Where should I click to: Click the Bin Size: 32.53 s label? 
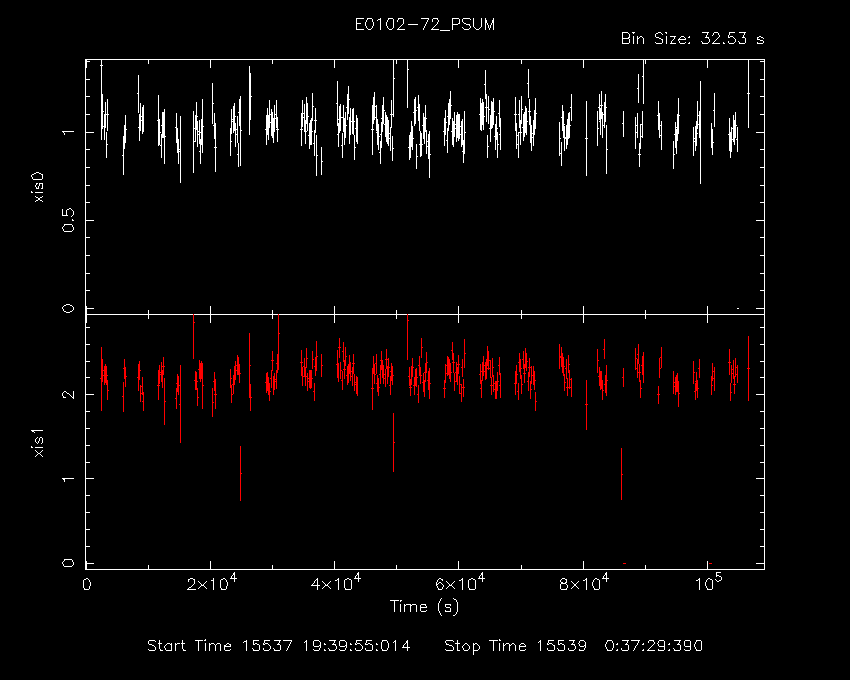click(692, 39)
